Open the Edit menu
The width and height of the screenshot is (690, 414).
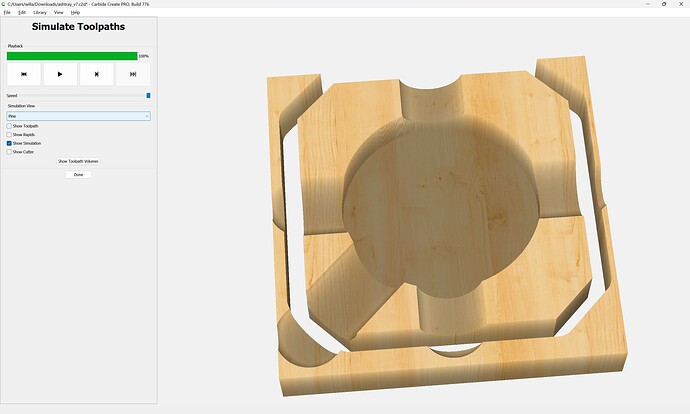[22, 13]
